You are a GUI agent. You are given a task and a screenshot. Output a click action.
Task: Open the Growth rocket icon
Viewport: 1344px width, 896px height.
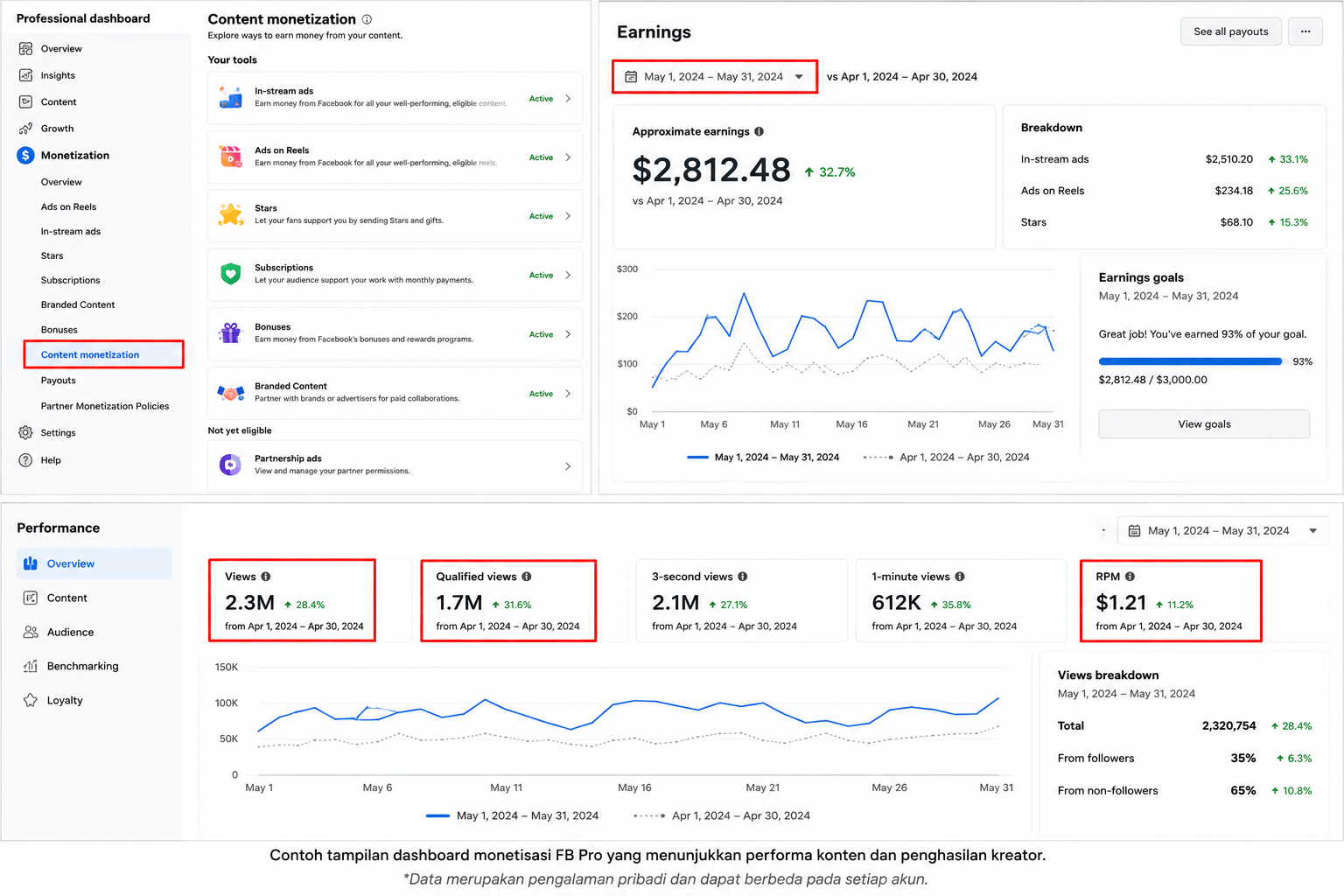25,129
